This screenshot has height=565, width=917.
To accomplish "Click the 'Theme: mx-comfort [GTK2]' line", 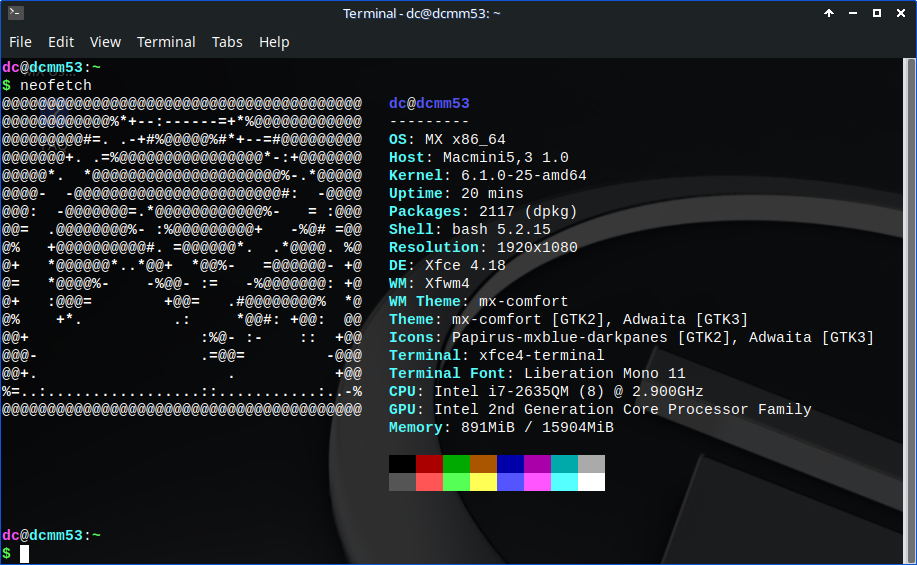I will [568, 320].
